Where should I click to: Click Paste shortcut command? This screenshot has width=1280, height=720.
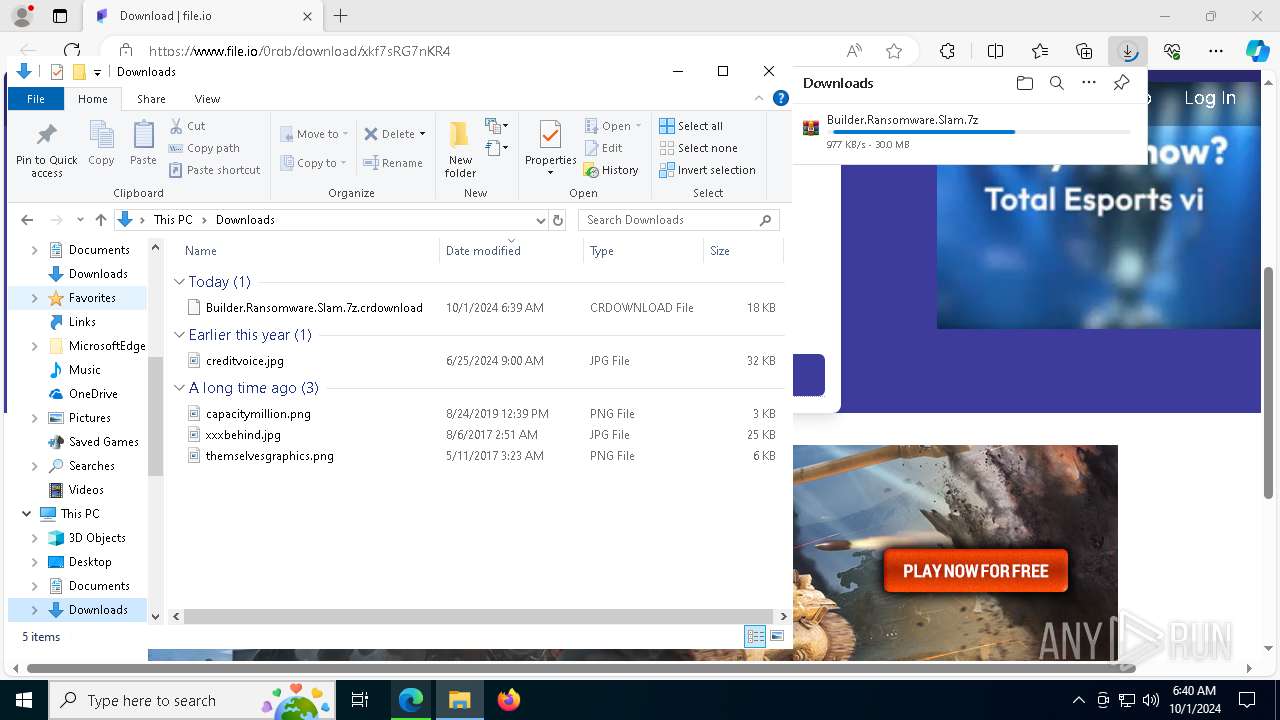point(215,170)
